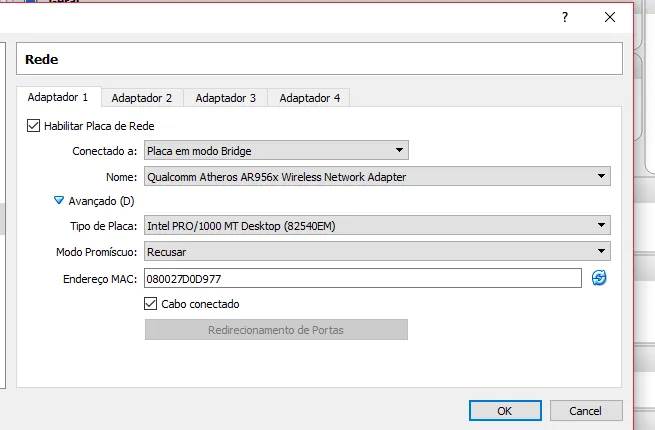This screenshot has width=655, height=430.
Task: Generate a new random MAC address
Action: 599,278
